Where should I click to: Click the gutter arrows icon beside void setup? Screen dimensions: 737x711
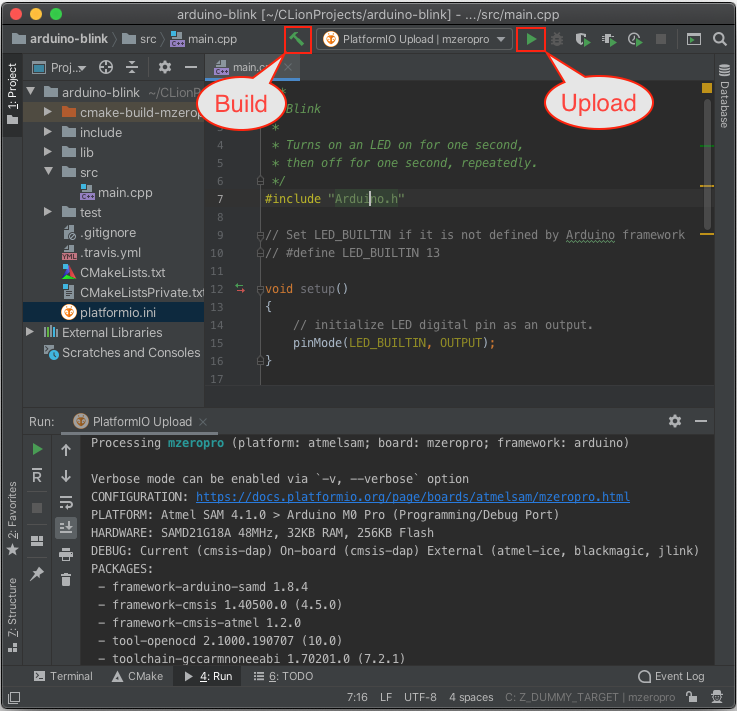240,289
